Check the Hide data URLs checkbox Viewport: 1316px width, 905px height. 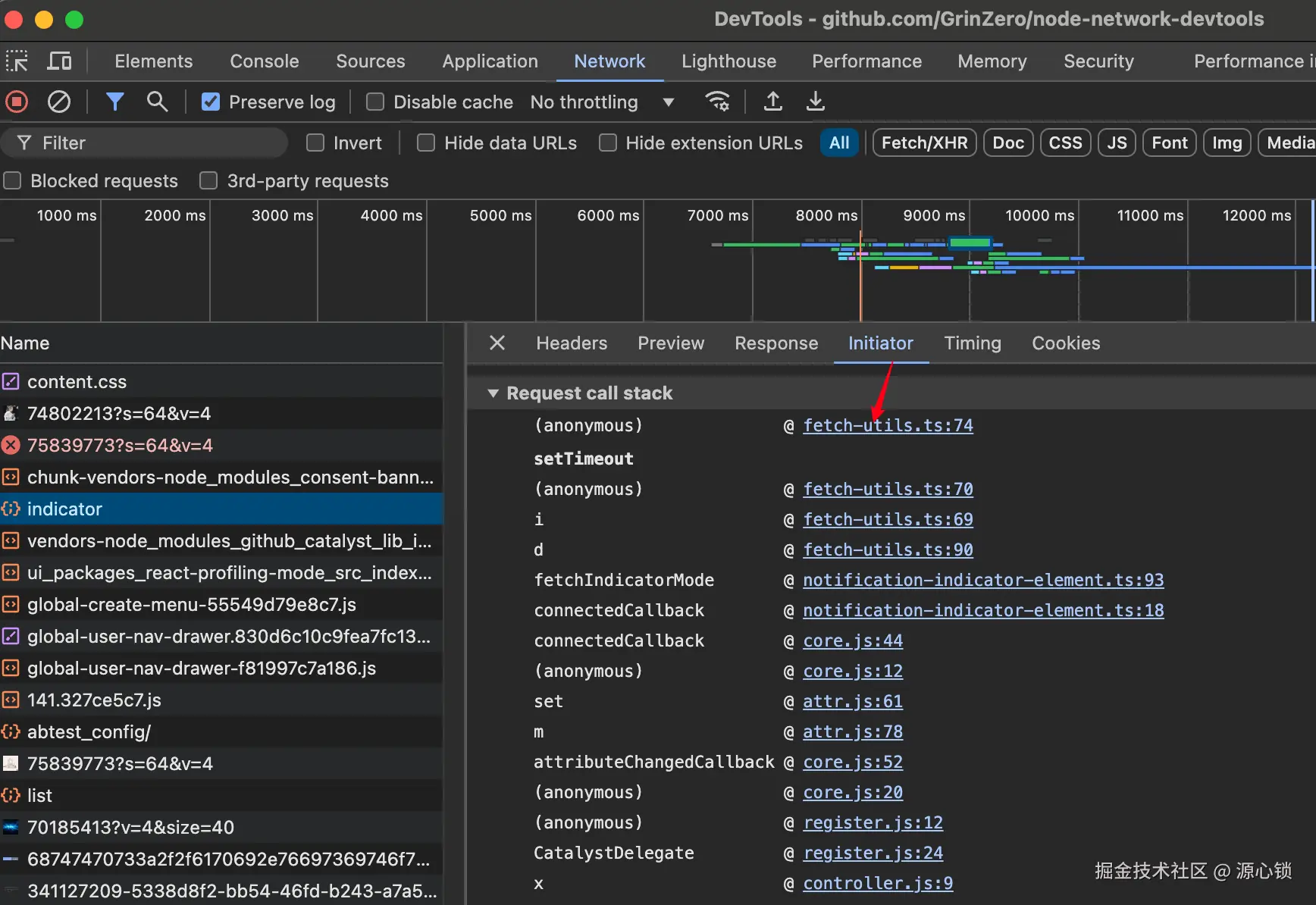[x=426, y=143]
